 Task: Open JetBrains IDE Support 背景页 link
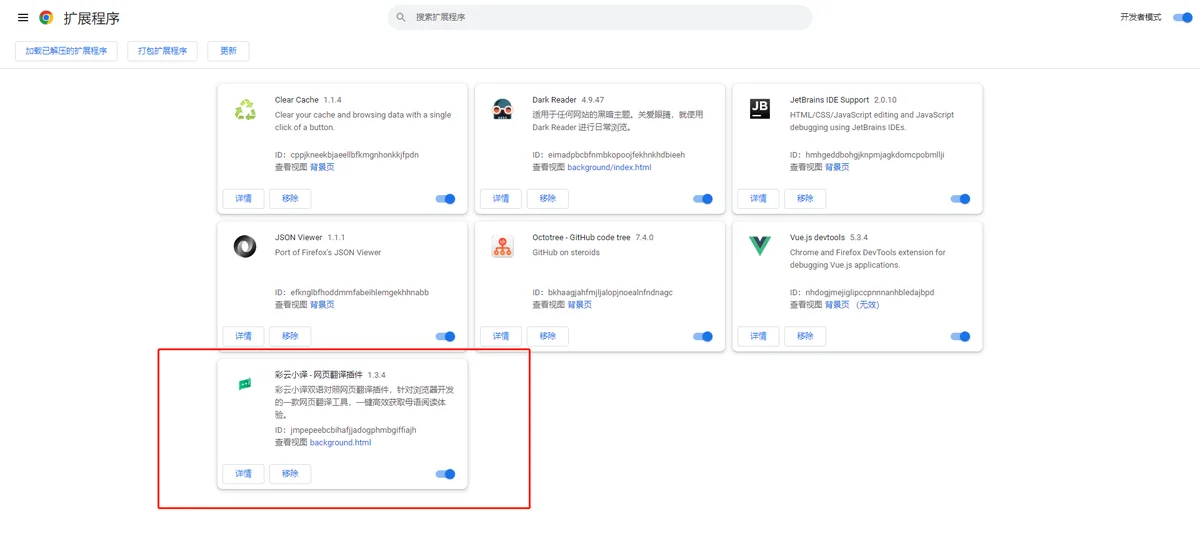point(837,167)
